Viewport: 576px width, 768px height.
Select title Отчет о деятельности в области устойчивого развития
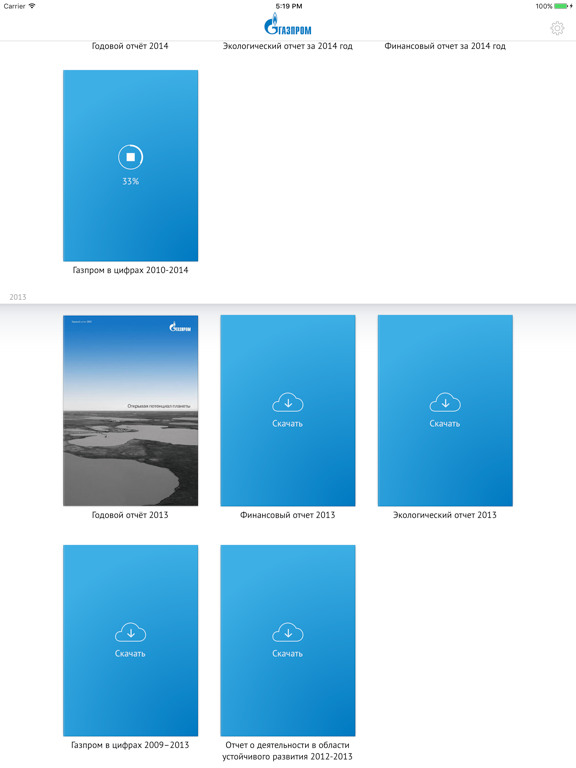288,751
